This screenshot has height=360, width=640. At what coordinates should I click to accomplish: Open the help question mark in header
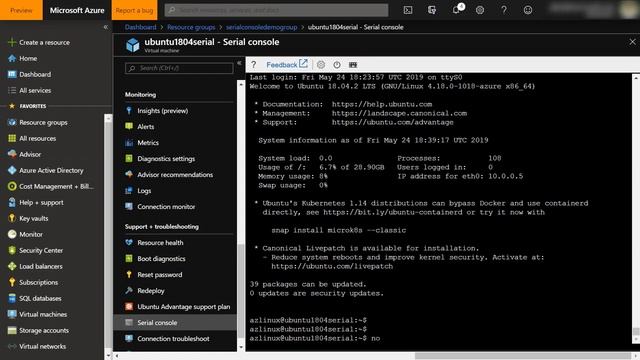click(x=504, y=10)
